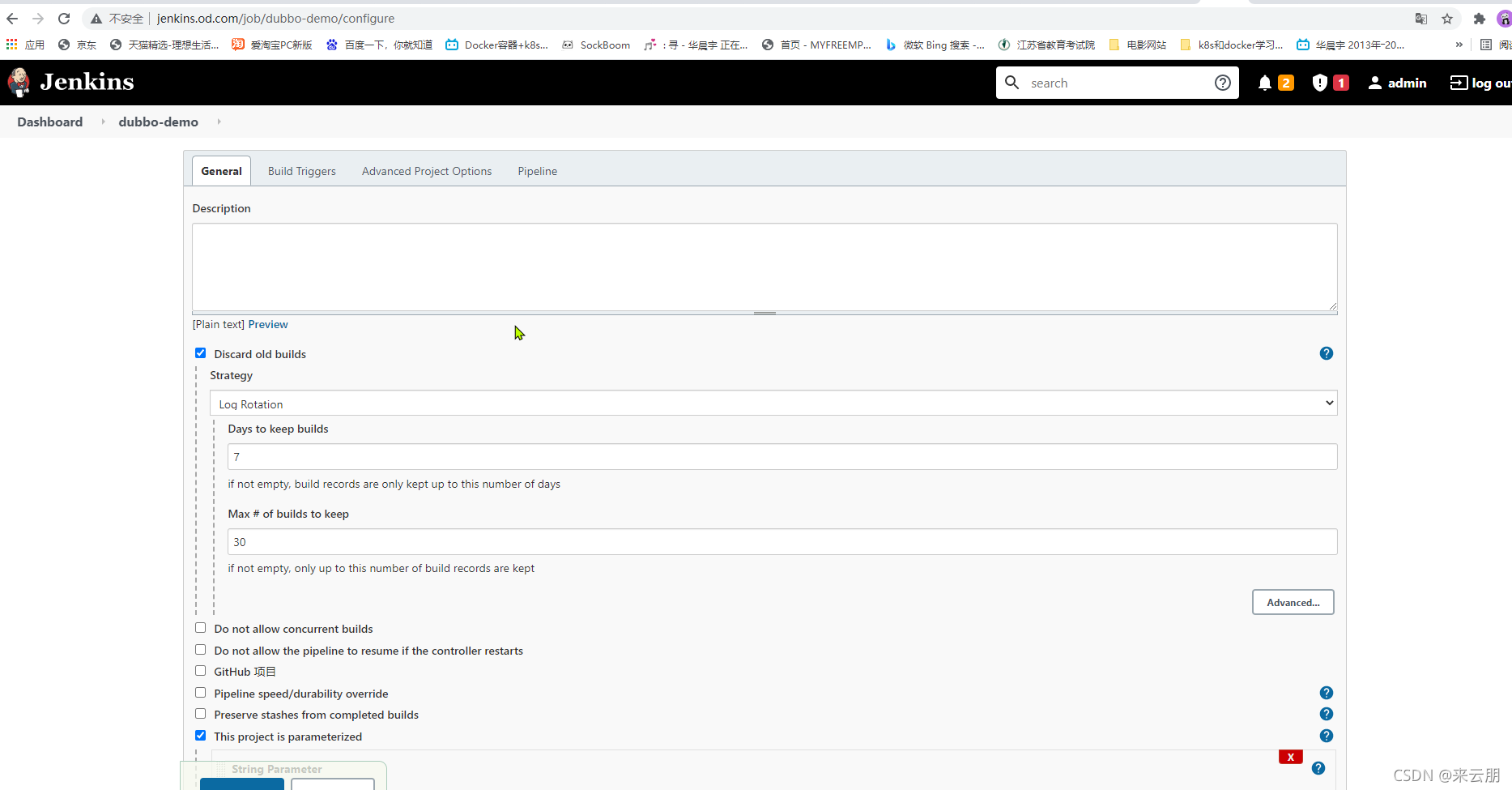Uncheck Discard old builds
Image resolution: width=1512 pixels, height=790 pixels.
(x=201, y=353)
